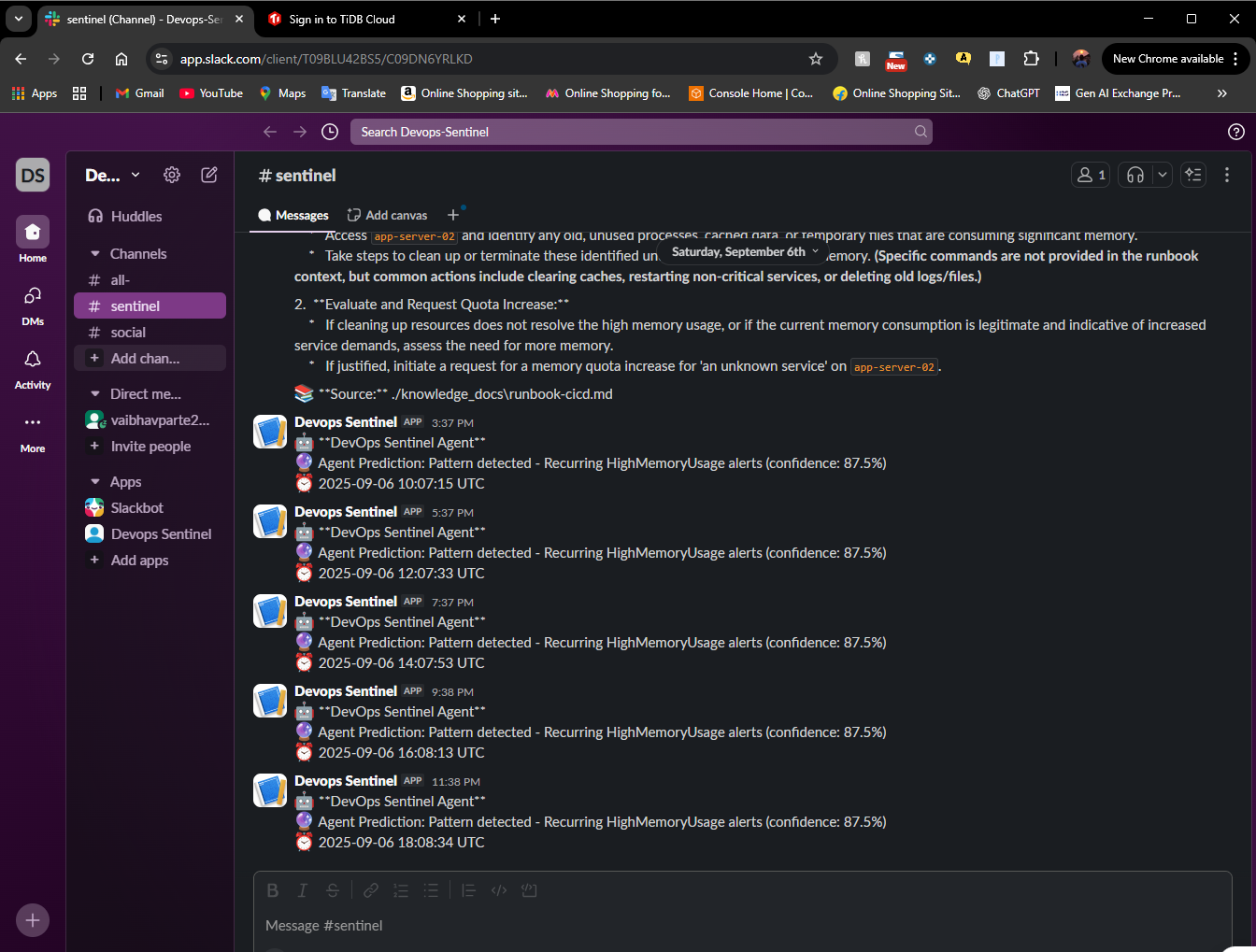
Task: Click the 7:37 PM message timestamp
Action: pos(452,603)
